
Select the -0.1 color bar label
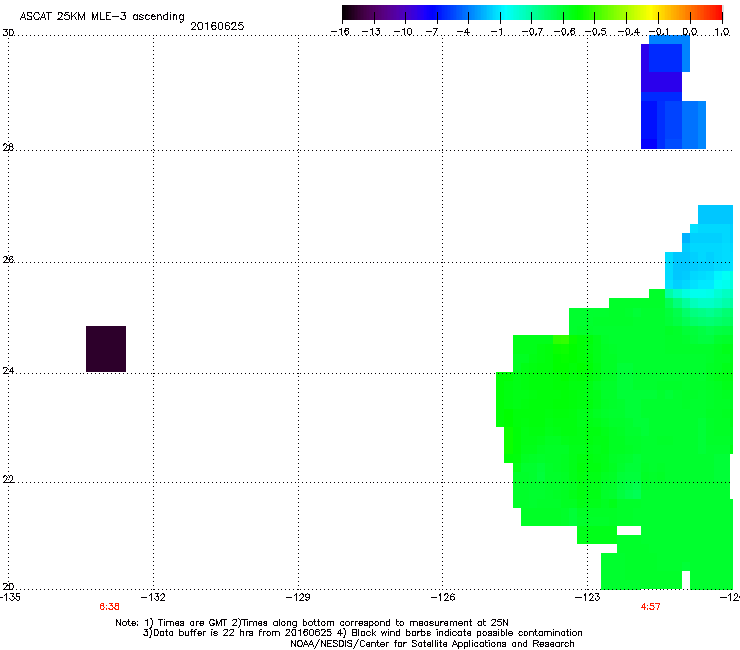coord(659,32)
